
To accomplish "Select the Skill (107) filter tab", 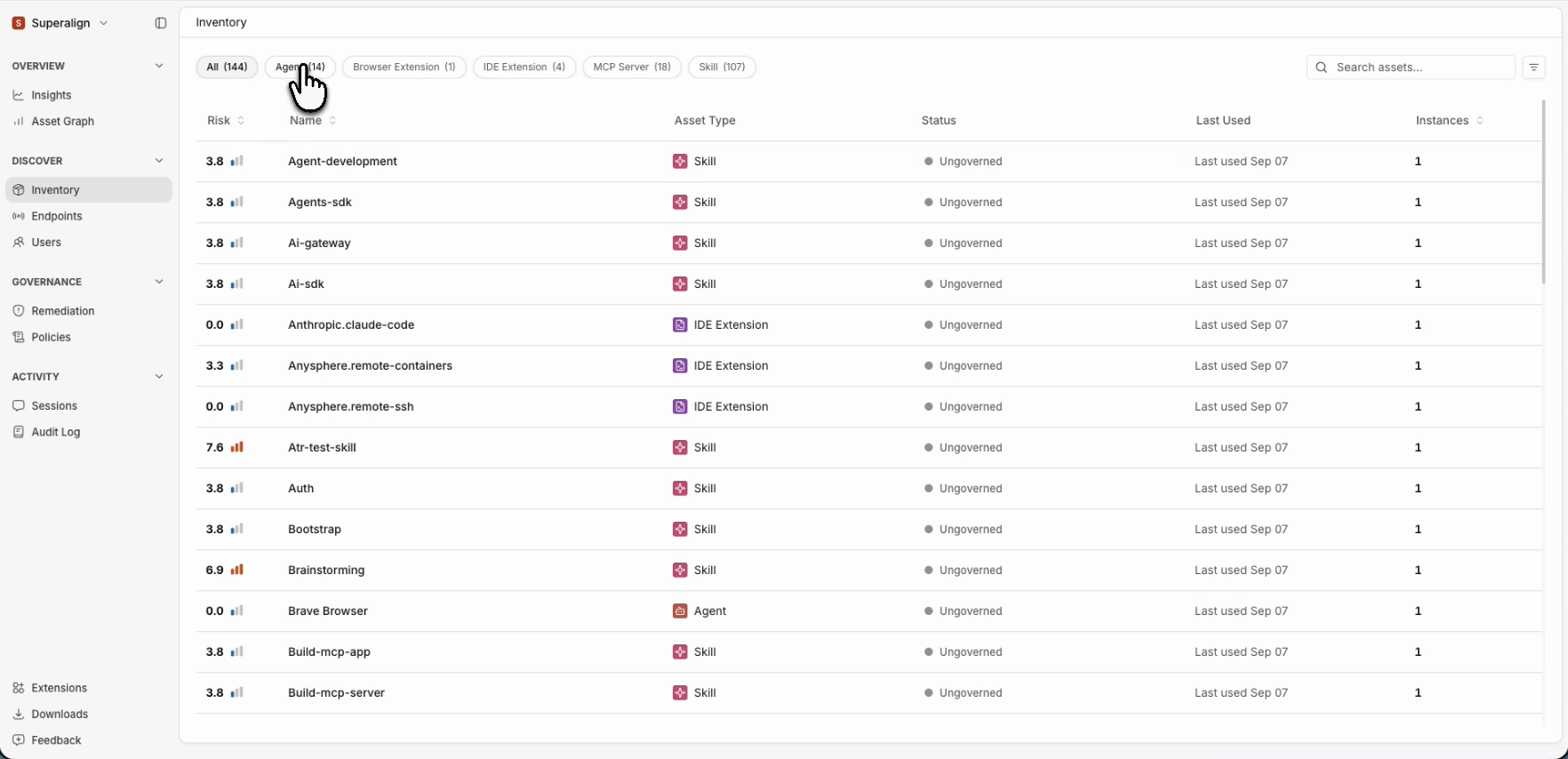I will (722, 68).
